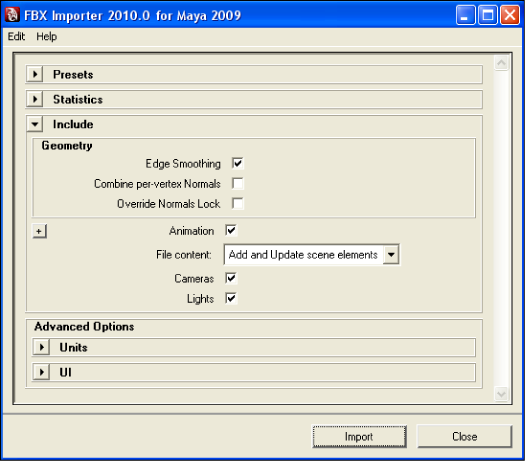Expand the Statistics section arrow
This screenshot has height=461, width=525.
(35, 99)
